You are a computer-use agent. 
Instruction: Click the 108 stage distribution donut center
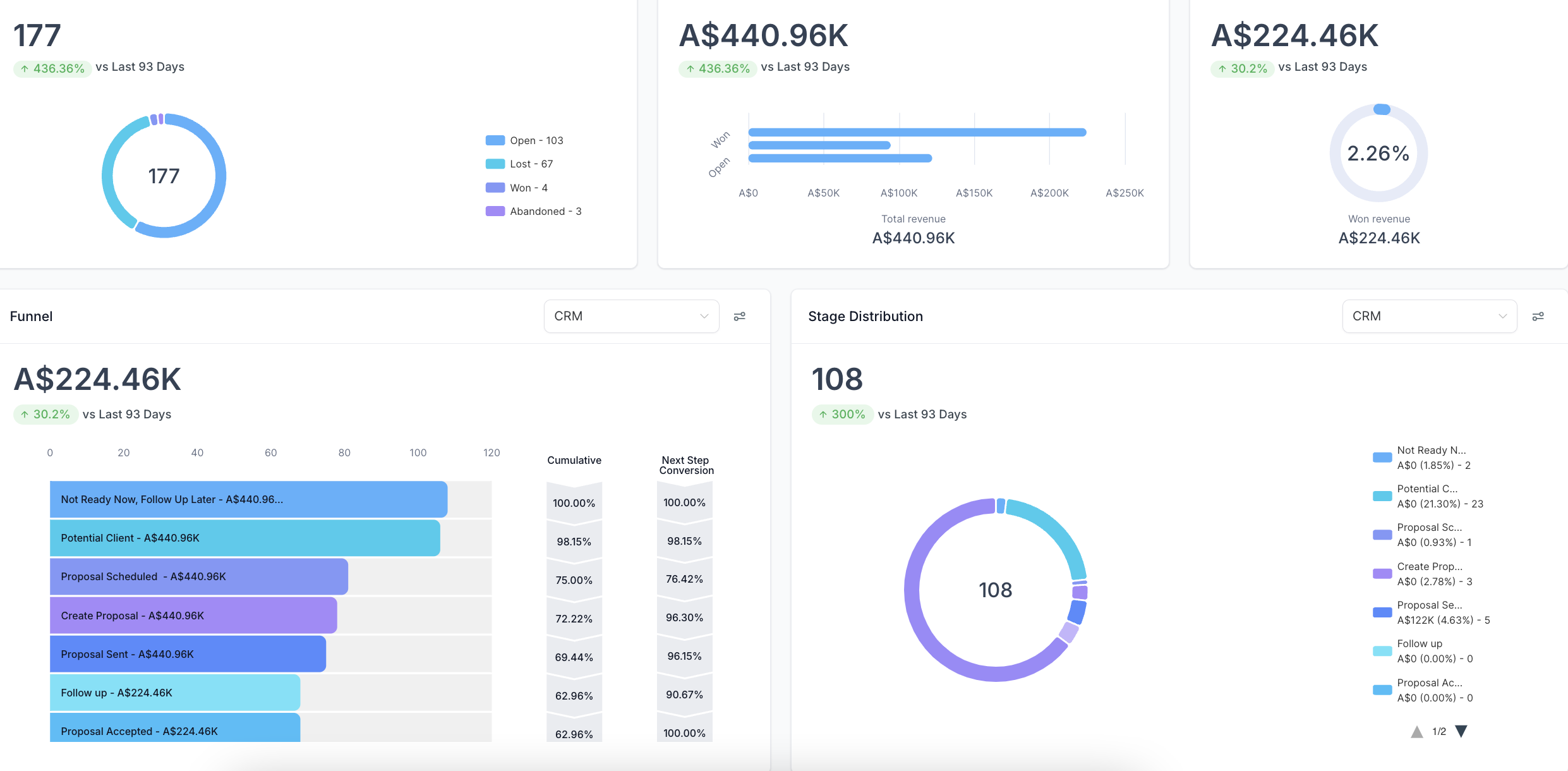[996, 590]
